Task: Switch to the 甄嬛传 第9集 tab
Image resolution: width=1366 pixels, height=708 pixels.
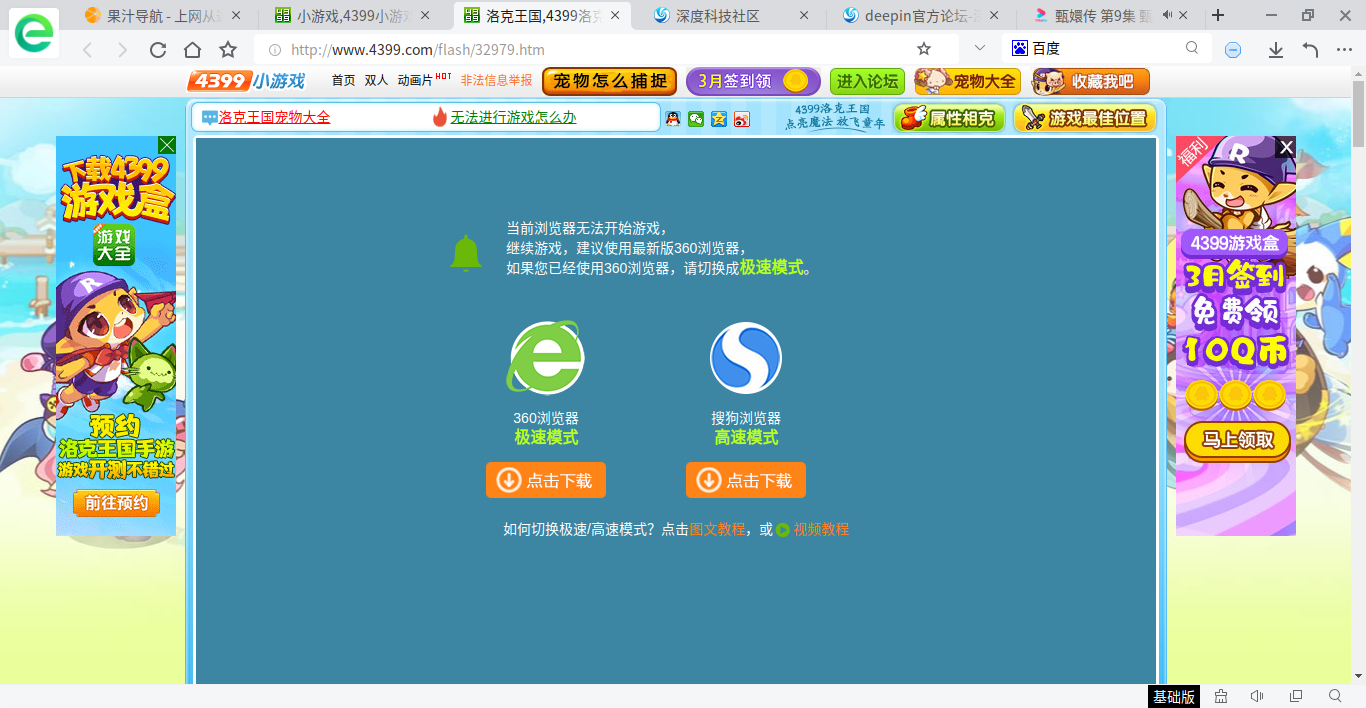Action: [x=1112, y=16]
